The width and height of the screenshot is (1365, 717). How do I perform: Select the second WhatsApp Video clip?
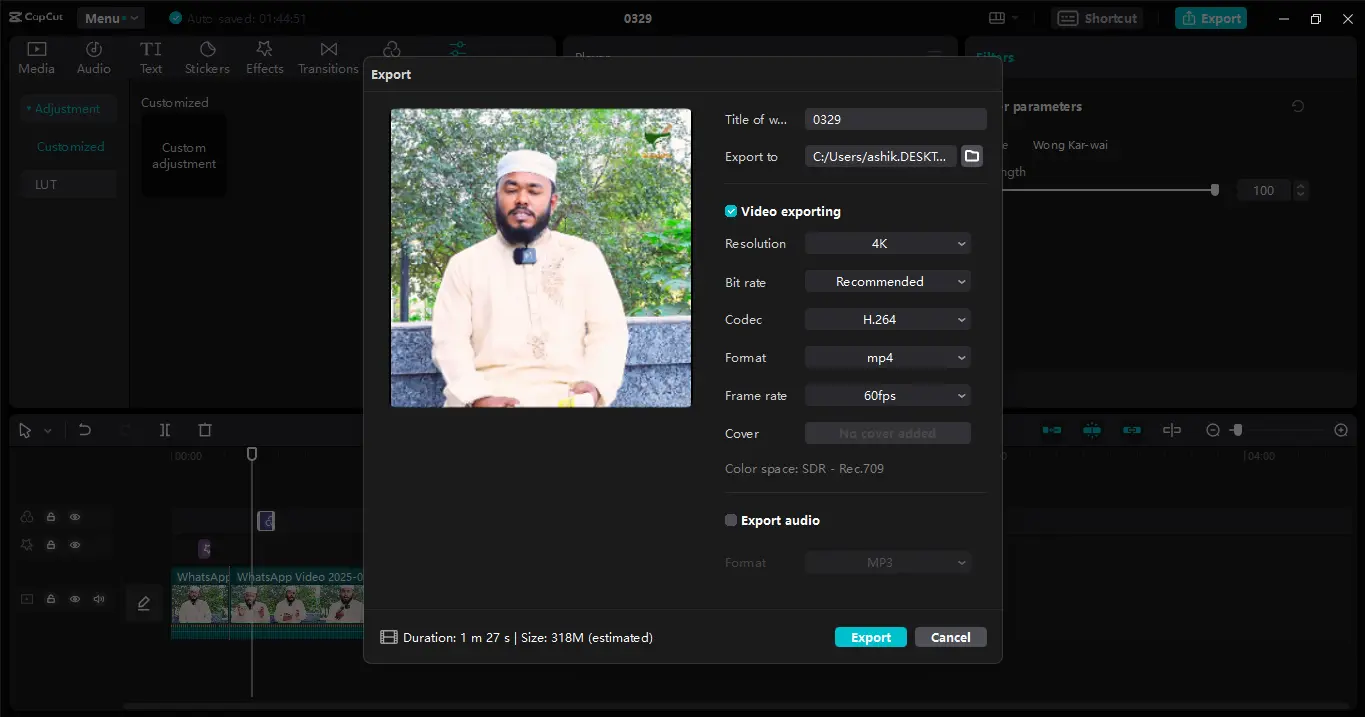pos(297,603)
